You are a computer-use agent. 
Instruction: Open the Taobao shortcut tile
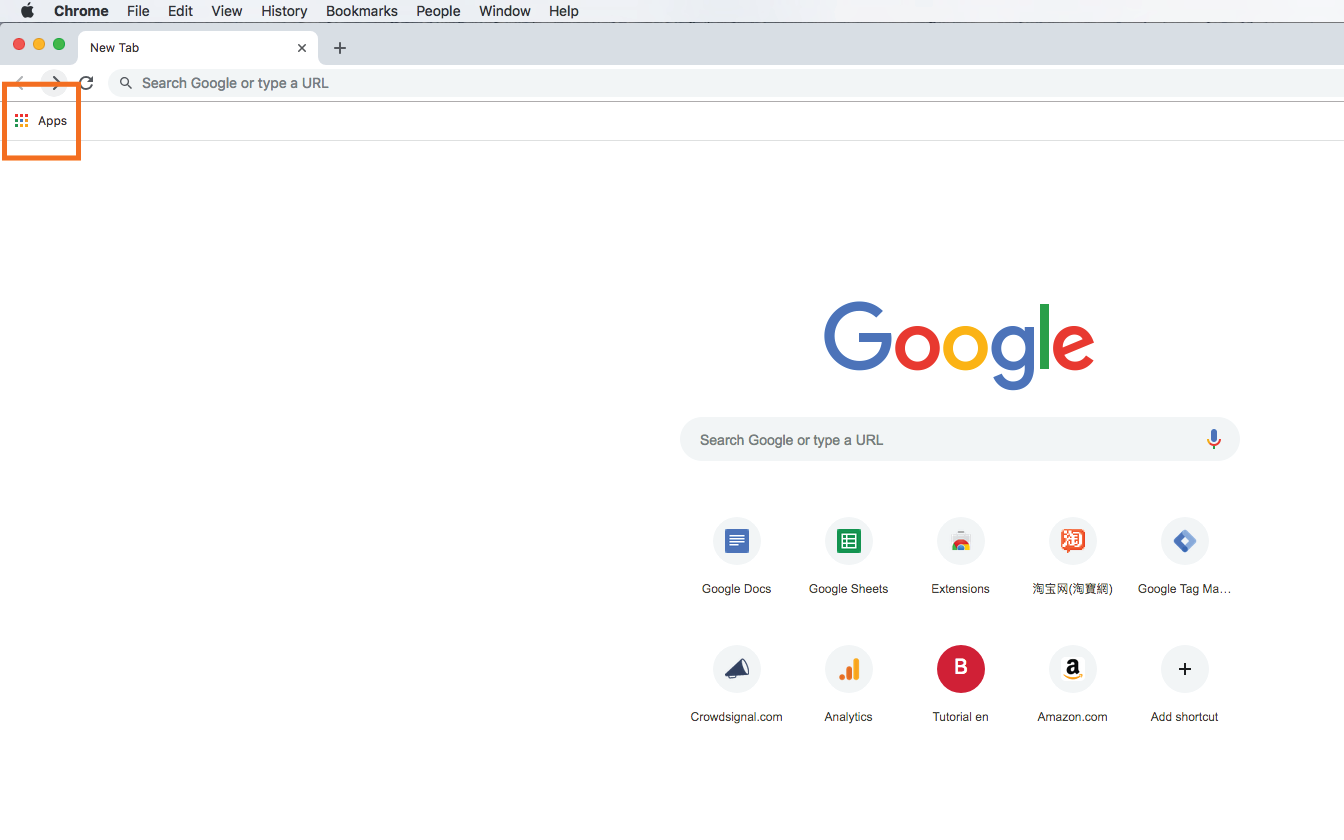tap(1073, 542)
